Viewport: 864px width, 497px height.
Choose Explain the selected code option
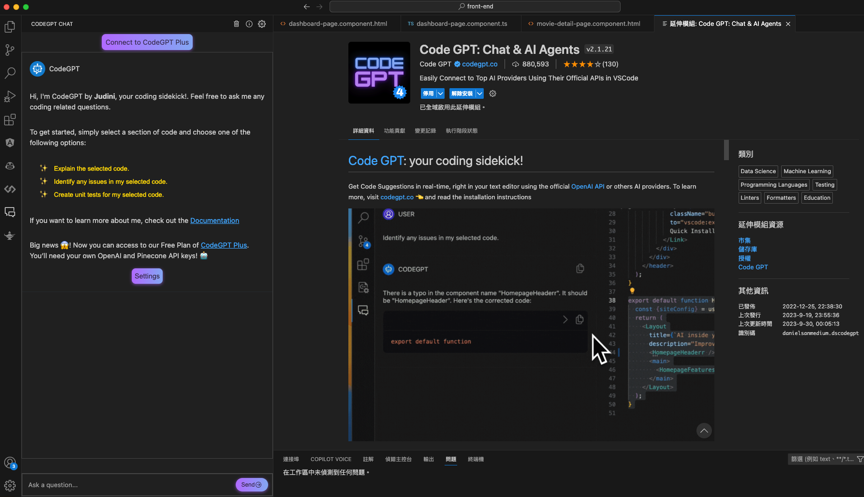tap(91, 169)
